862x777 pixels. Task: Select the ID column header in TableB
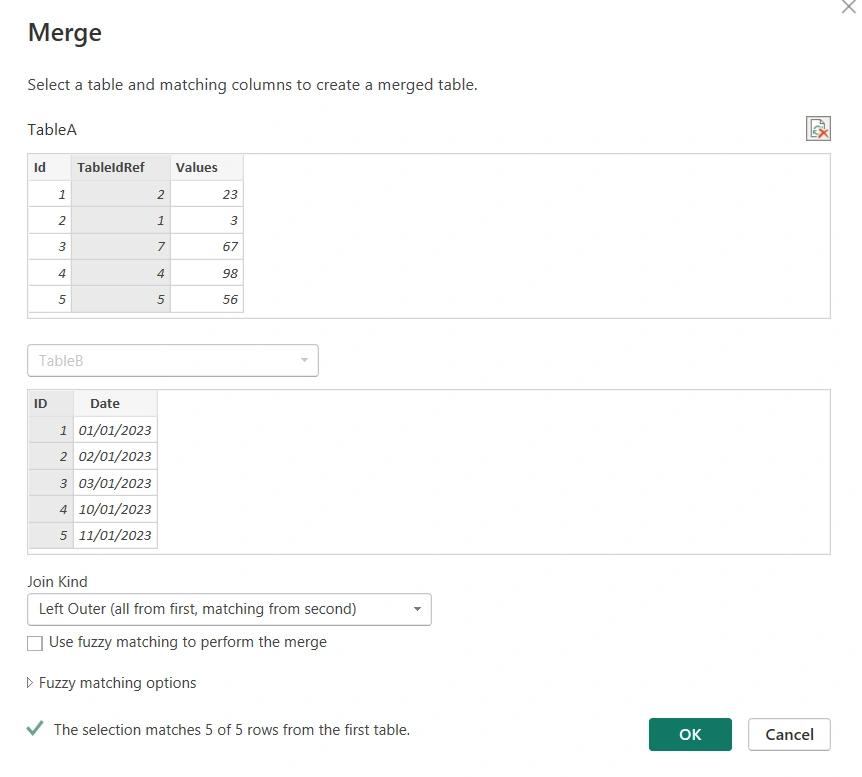51,404
